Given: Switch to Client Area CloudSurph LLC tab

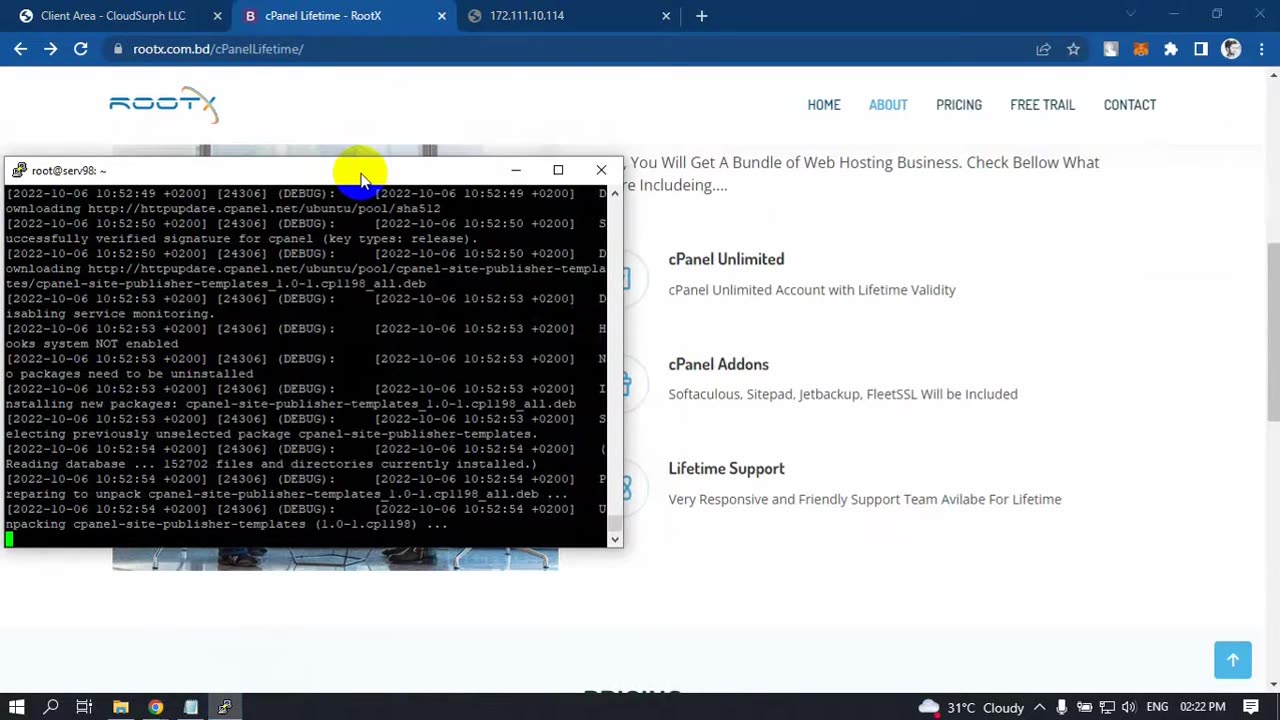Looking at the screenshot, I should coord(113,16).
